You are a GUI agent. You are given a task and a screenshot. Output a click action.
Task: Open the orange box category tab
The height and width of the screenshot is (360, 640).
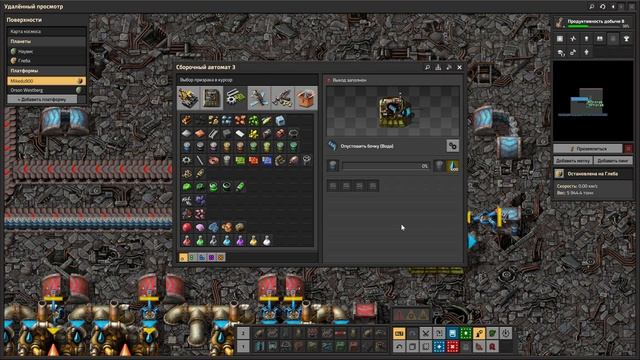click(x=306, y=98)
